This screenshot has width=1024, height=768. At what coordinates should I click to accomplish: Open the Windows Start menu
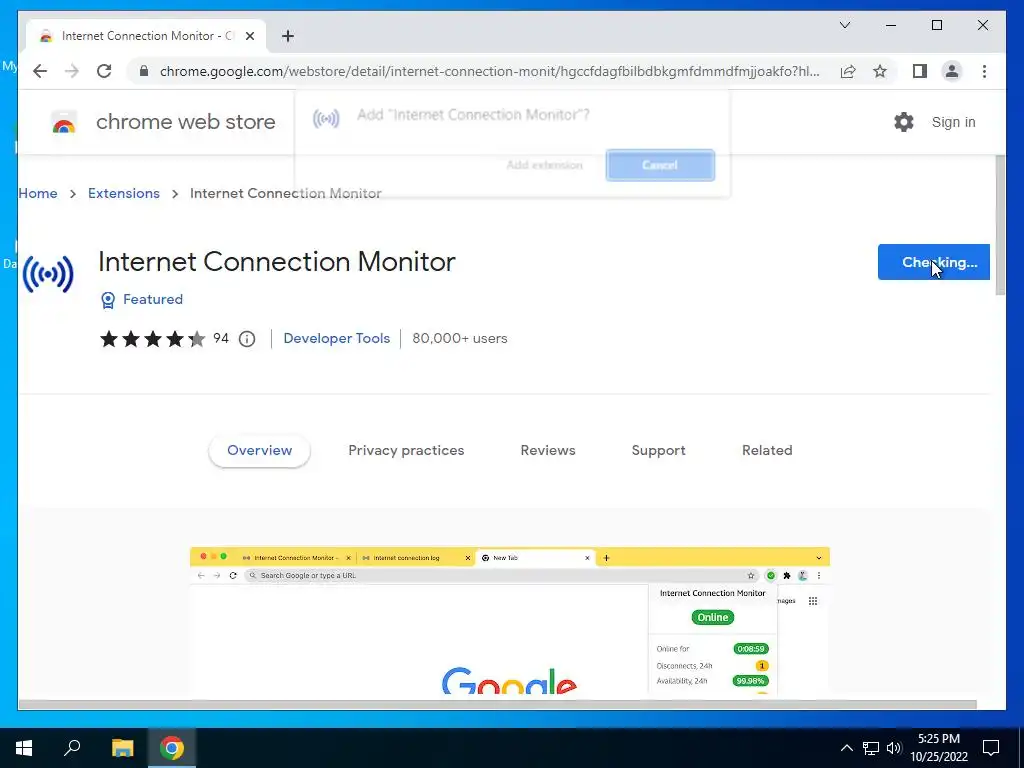24,748
